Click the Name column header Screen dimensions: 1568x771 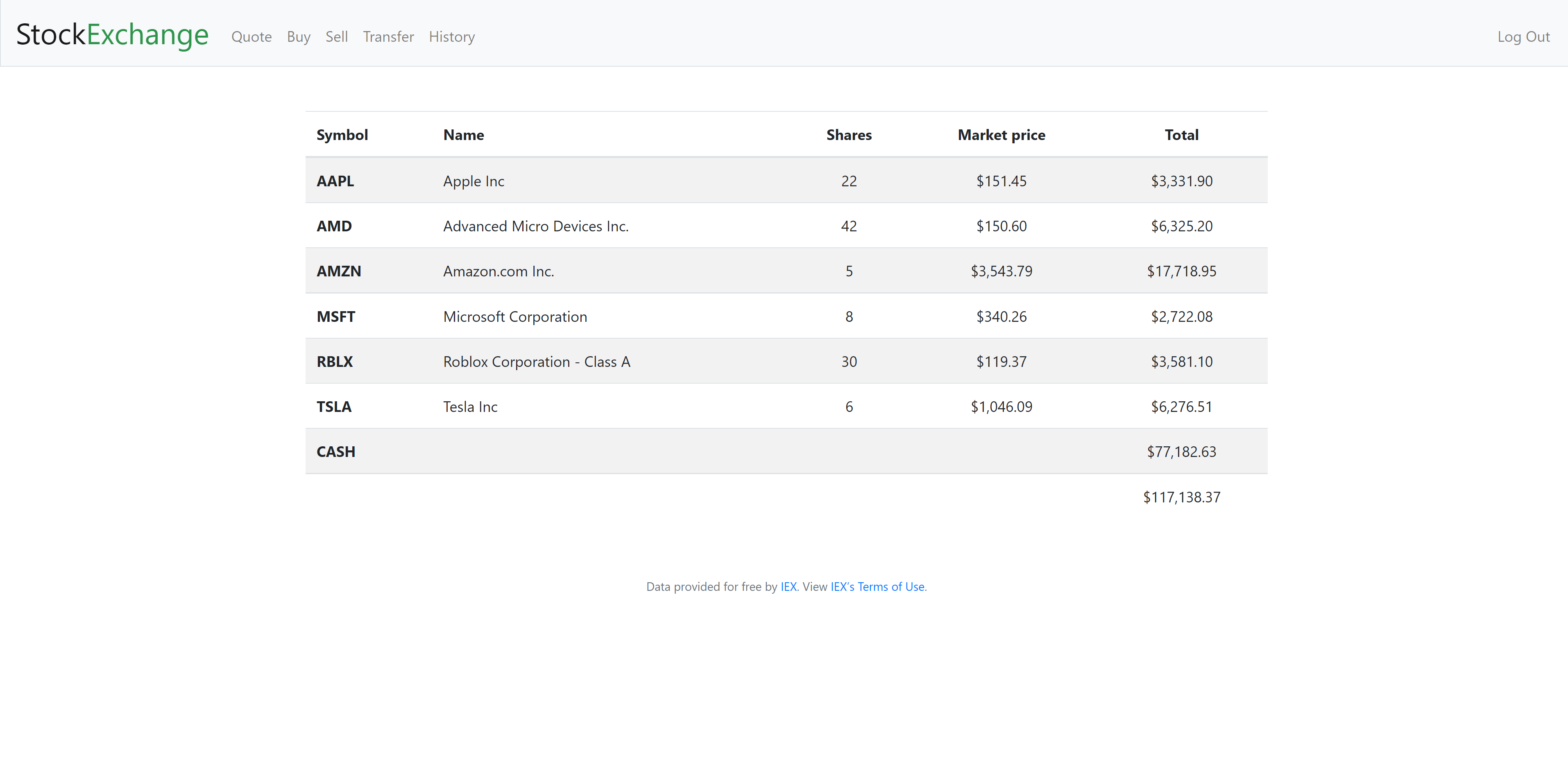tap(463, 135)
